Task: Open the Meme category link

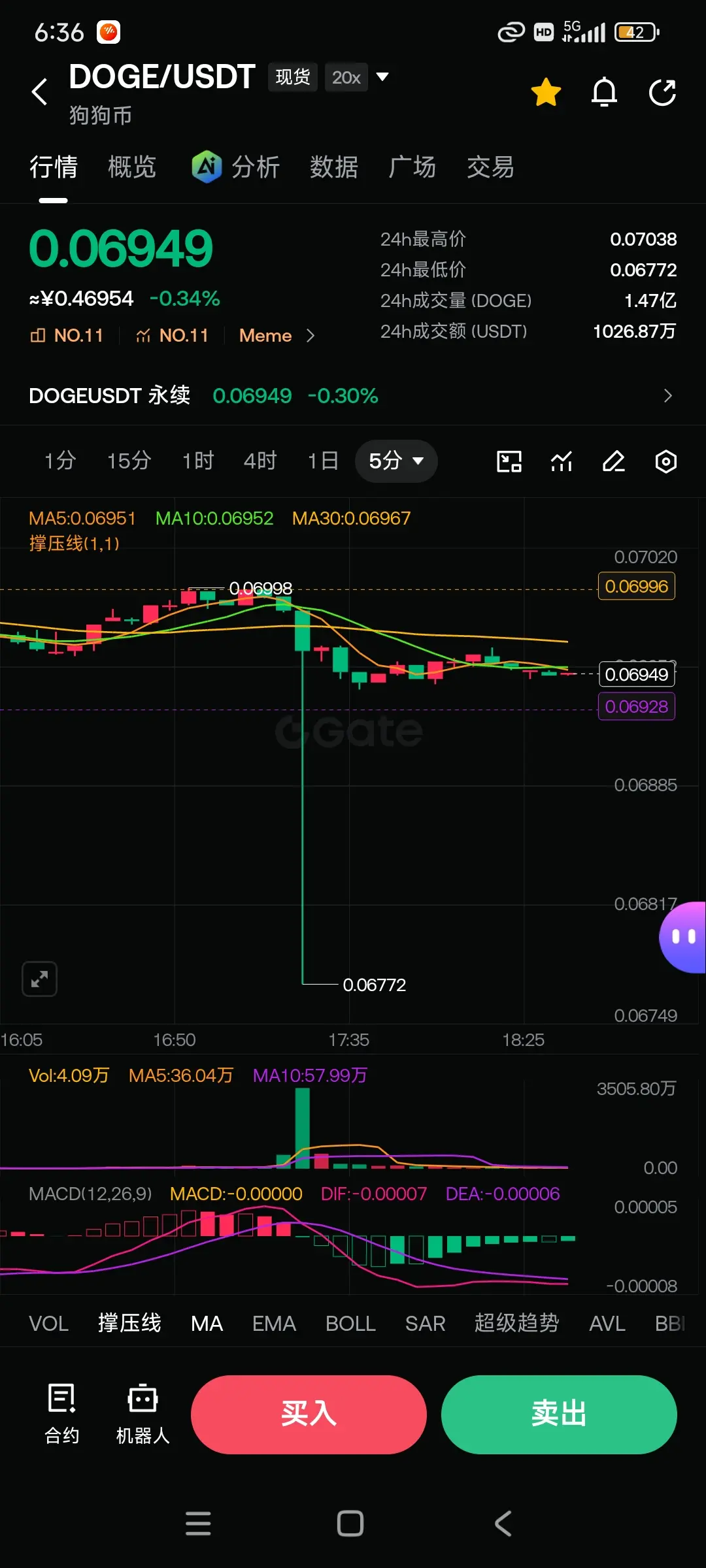Action: click(277, 335)
